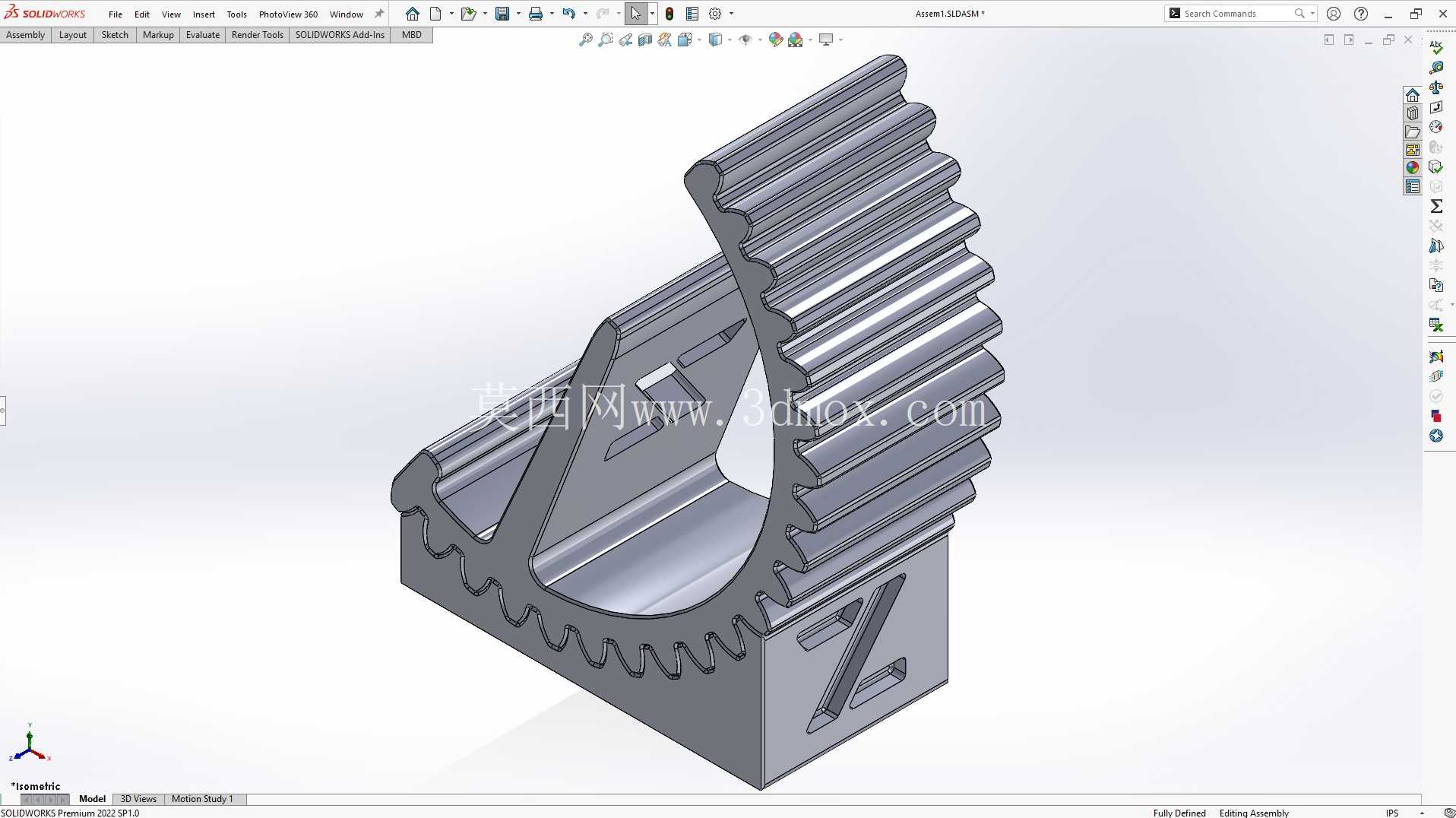Expand the Display Style dropdown arrow
Viewport: 1456px width, 818px height.
[x=730, y=40]
